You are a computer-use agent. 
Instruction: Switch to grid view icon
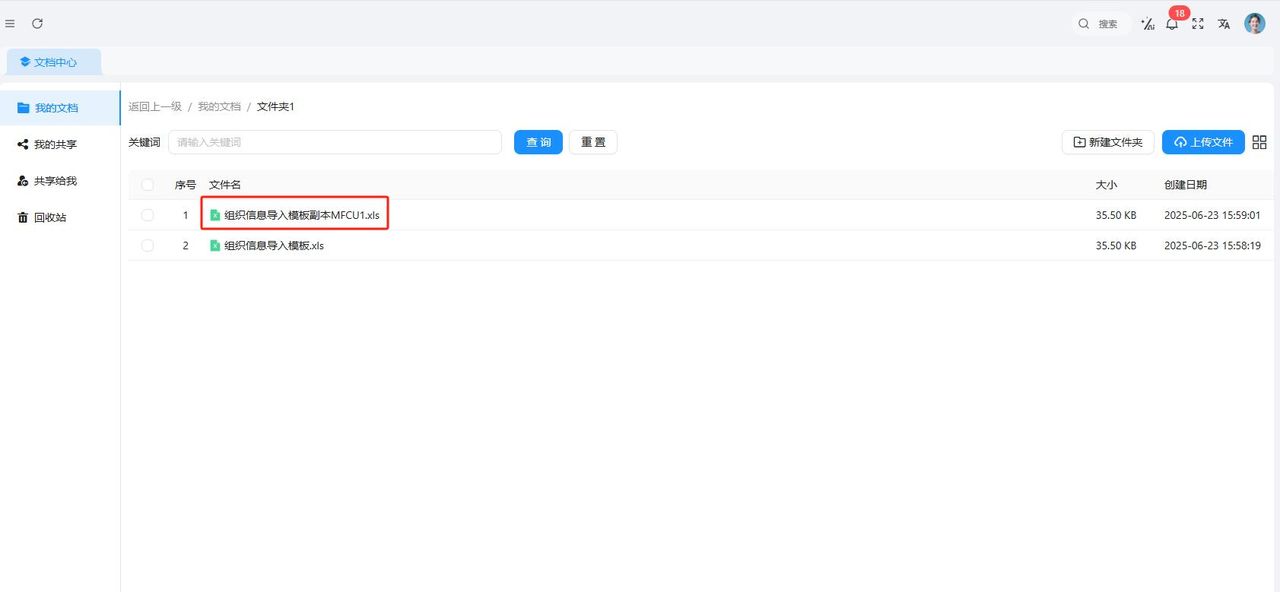(x=1260, y=142)
